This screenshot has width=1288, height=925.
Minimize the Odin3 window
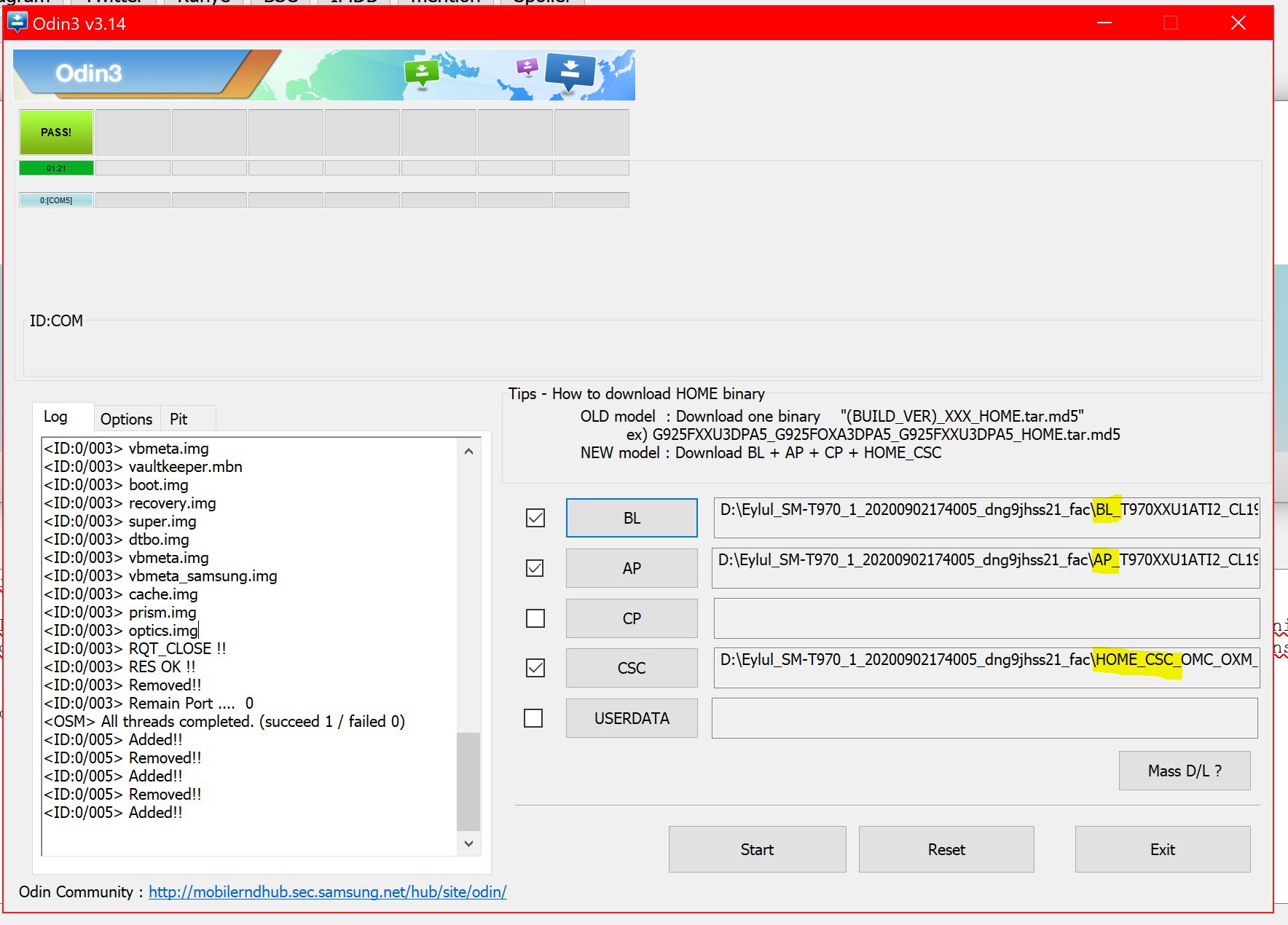coord(1104,23)
